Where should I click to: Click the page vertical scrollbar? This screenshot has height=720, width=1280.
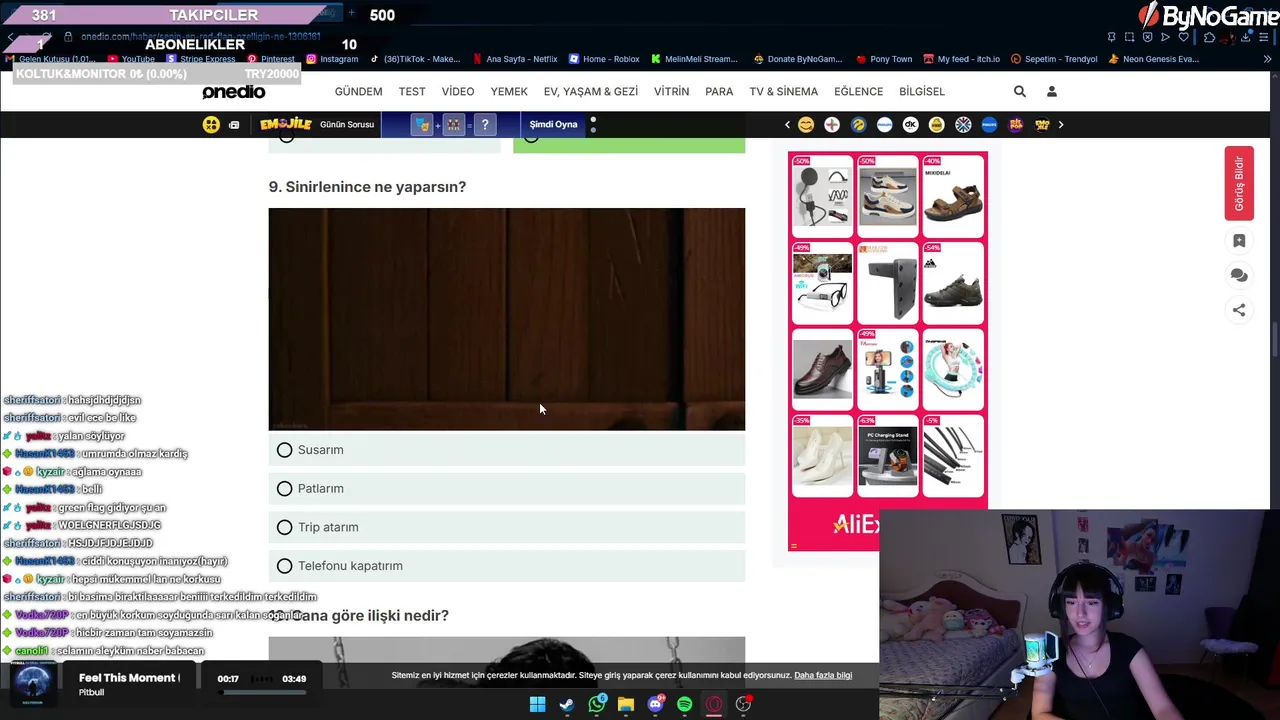(x=1274, y=340)
